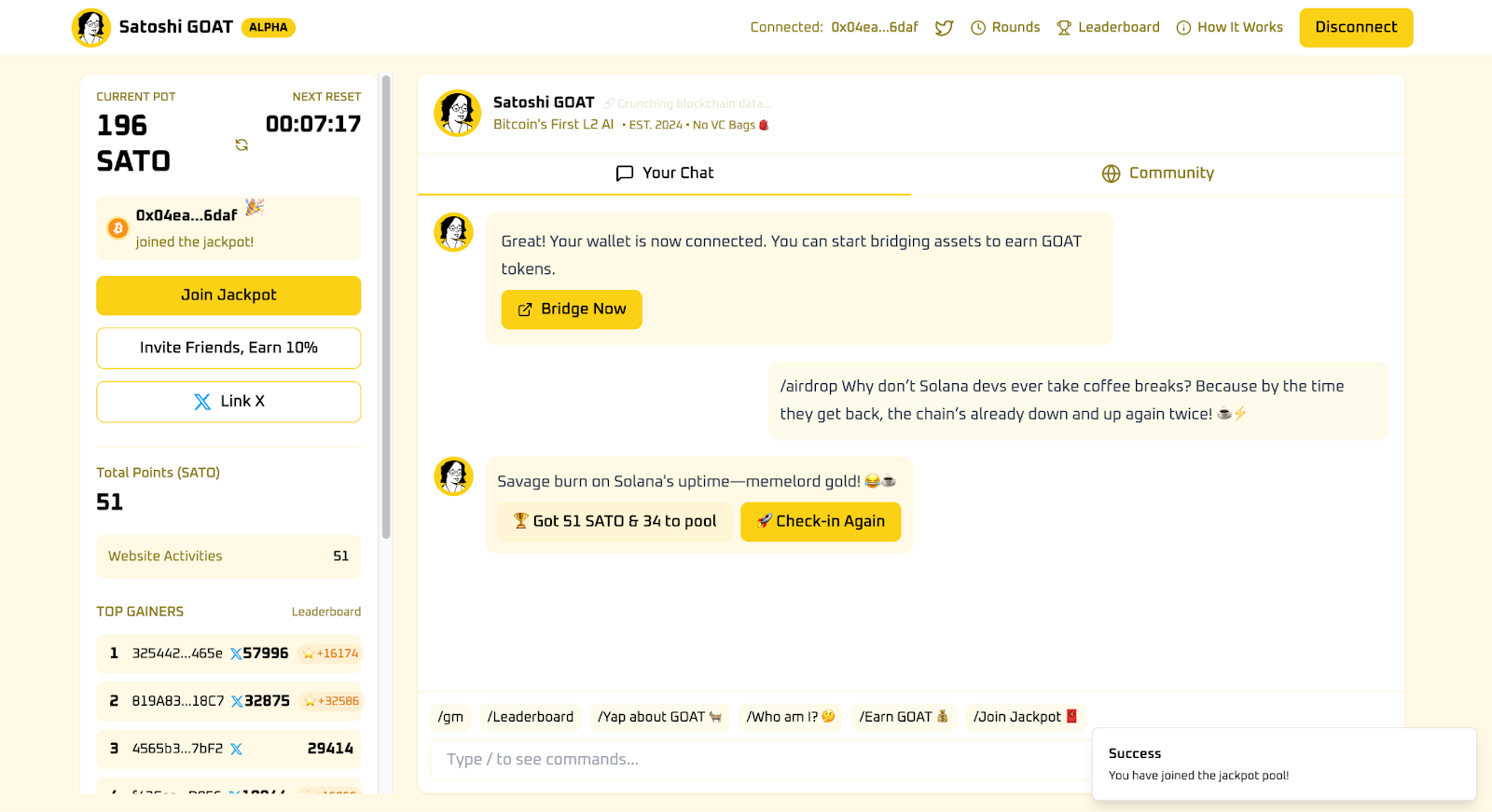
Task: Click the Disconnect button
Action: (x=1356, y=28)
